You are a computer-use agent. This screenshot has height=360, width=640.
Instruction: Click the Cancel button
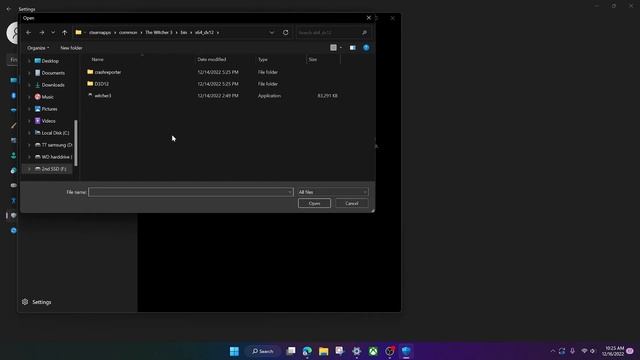click(351, 203)
